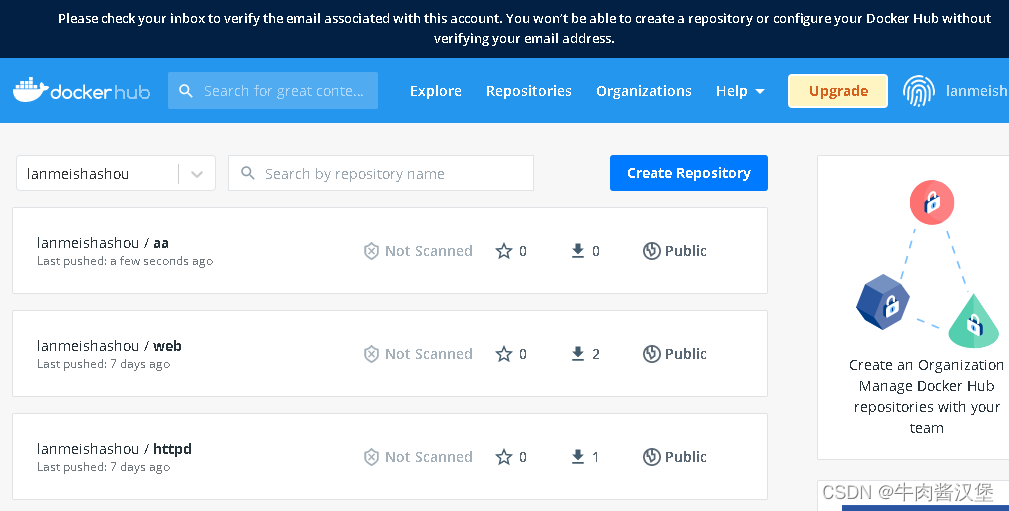Click the download icon in the web row
Image resolution: width=1009 pixels, height=511 pixels.
pos(578,353)
